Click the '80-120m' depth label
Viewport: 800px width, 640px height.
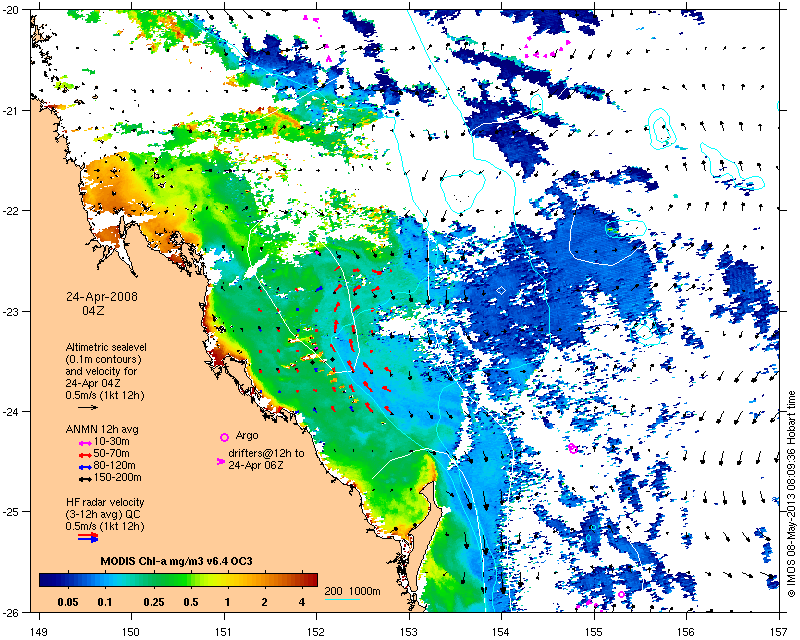click(x=114, y=465)
